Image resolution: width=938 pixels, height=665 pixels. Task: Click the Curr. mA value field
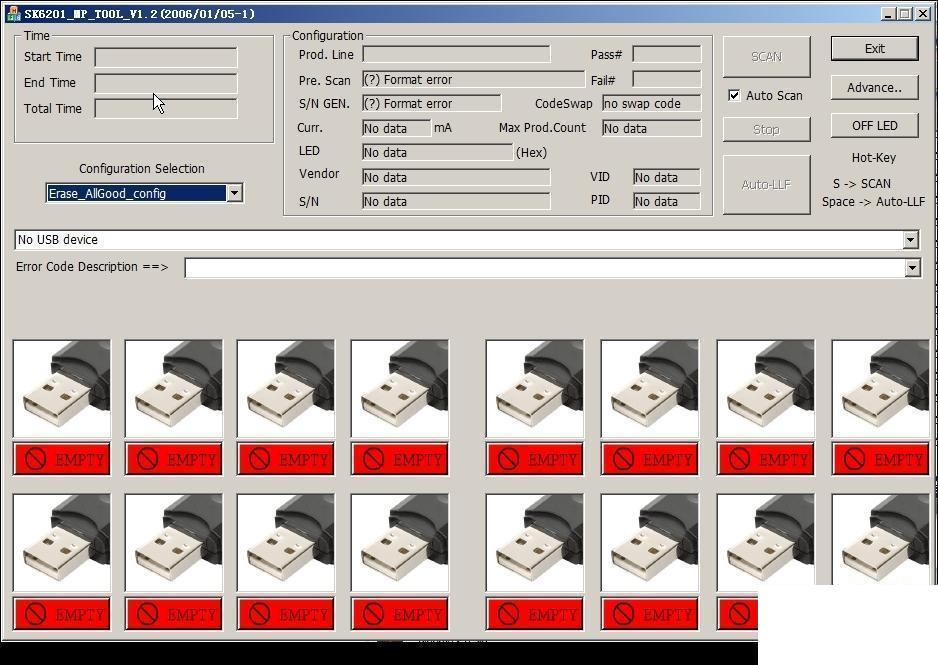pos(396,128)
